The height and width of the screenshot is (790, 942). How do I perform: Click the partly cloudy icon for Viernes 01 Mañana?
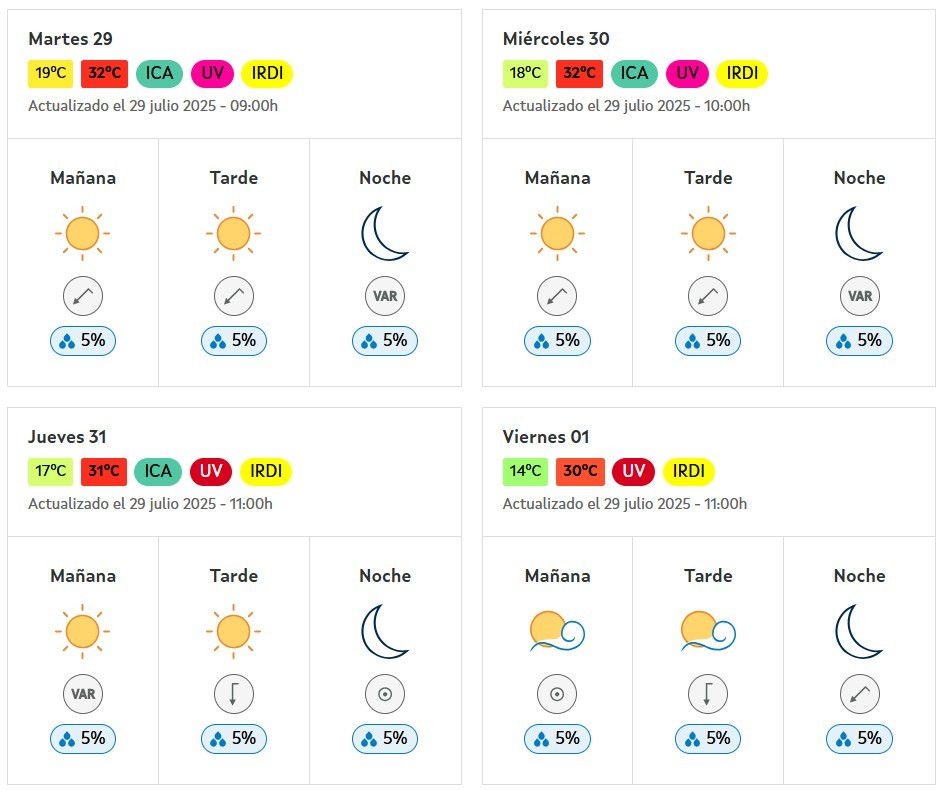point(557,631)
